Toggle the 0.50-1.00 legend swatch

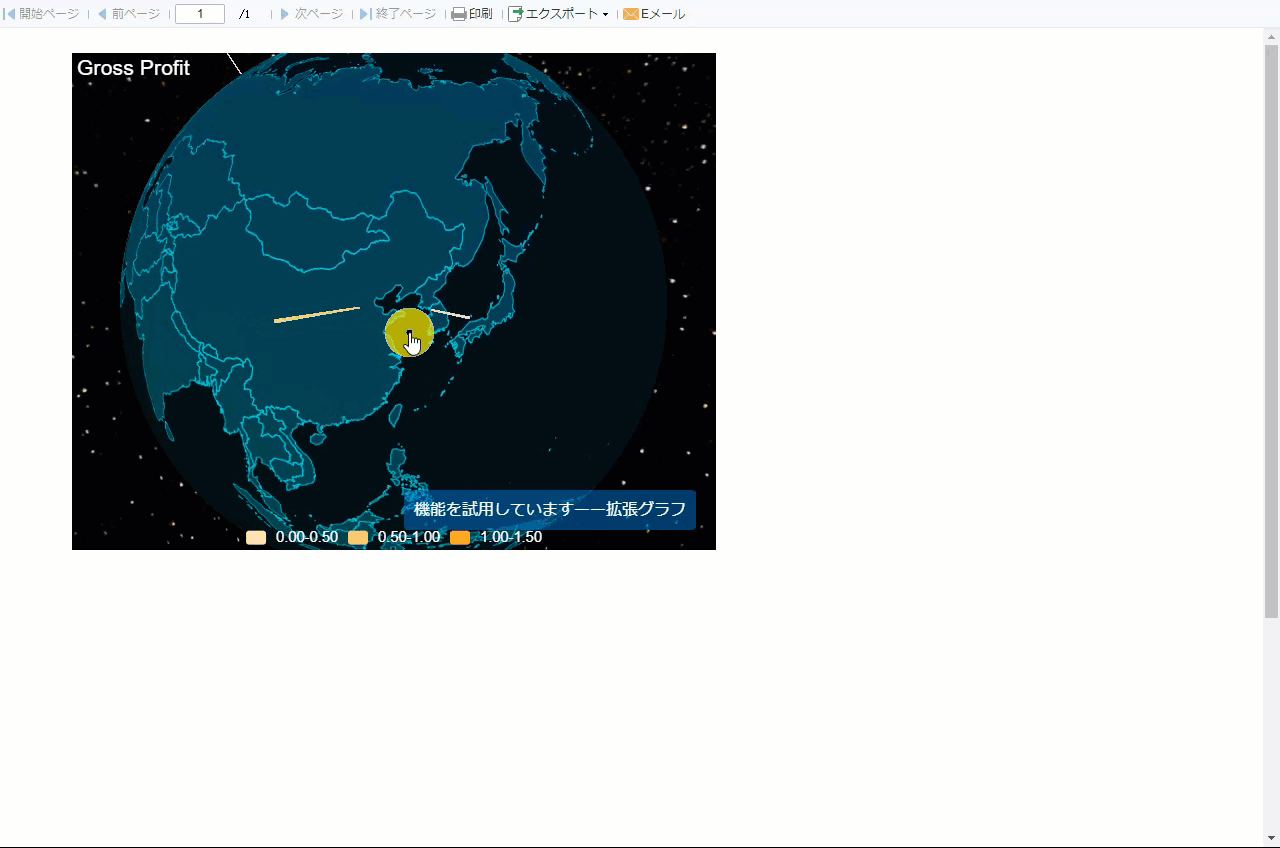coord(358,538)
